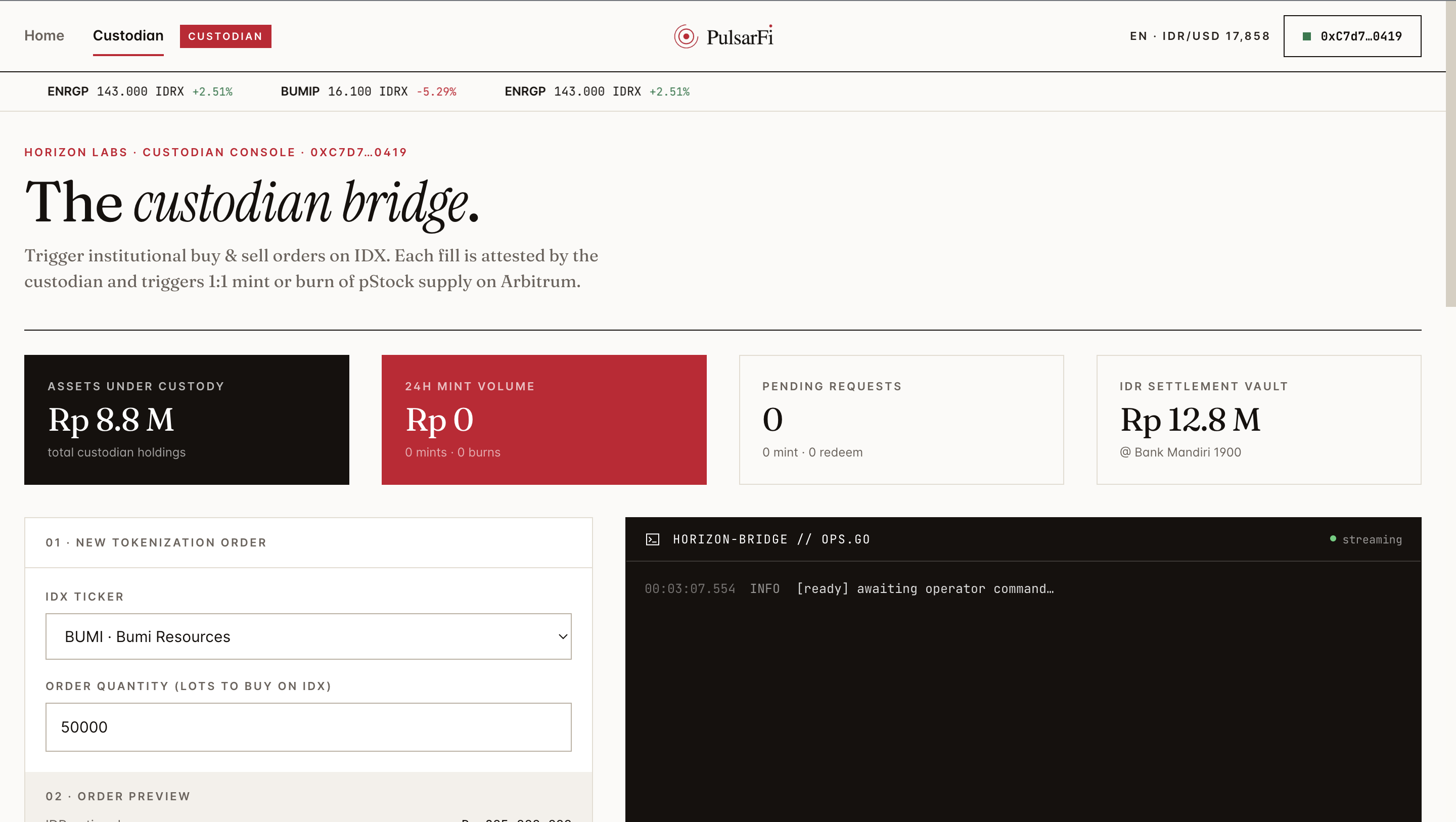This screenshot has width=1456, height=822.
Task: Click the 'Rp 8.8 M' custody value
Action: (x=111, y=420)
